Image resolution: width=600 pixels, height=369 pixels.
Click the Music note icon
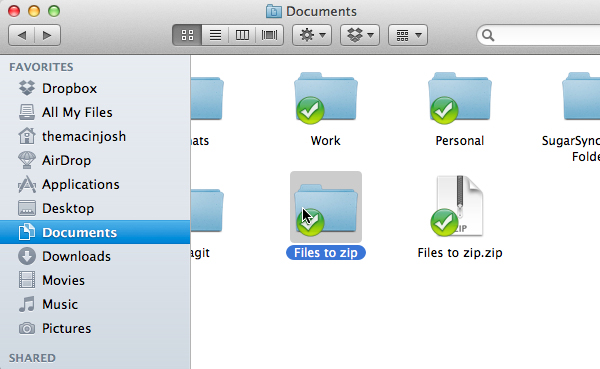(x=27, y=304)
